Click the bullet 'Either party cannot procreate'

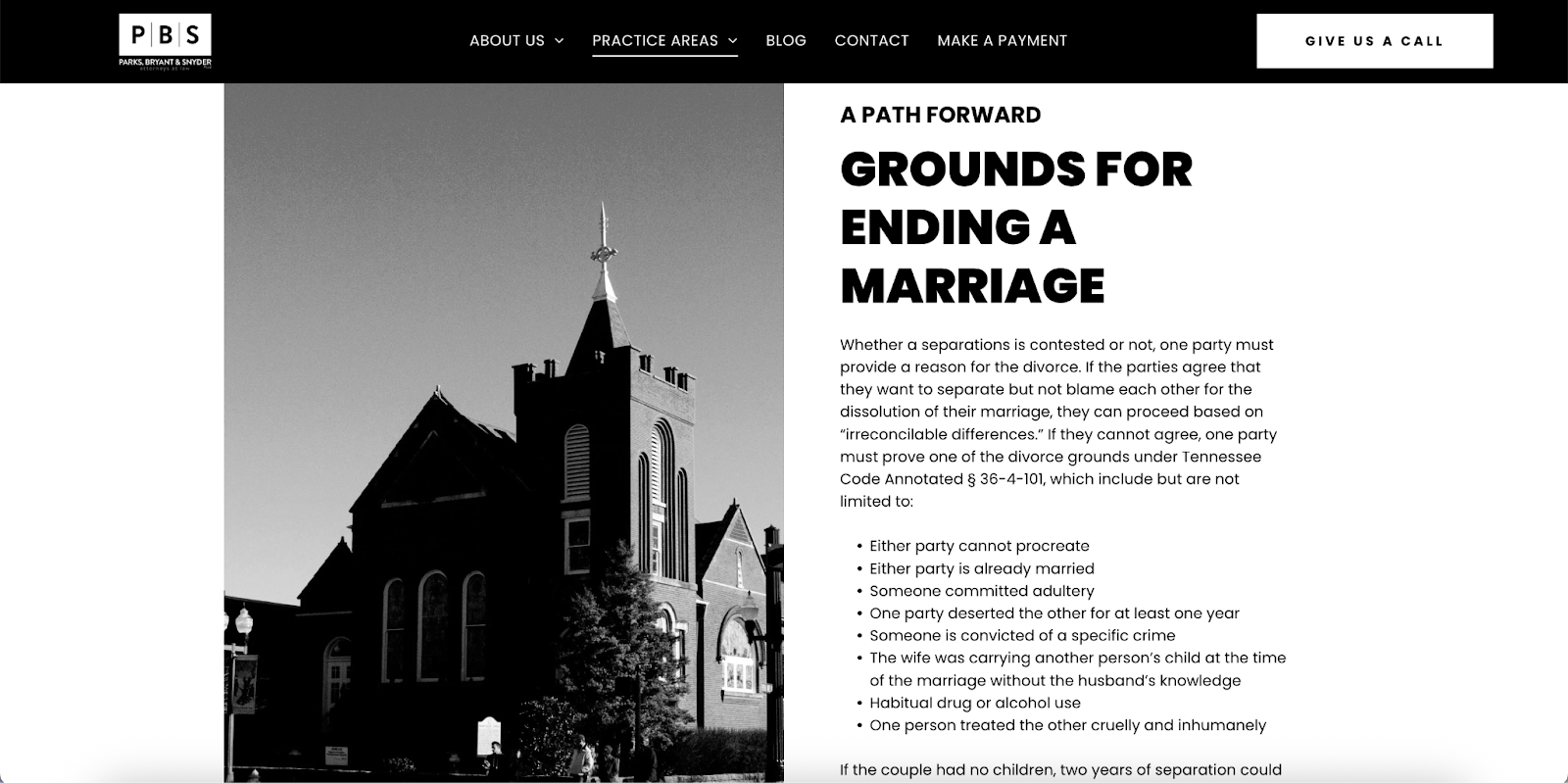(979, 546)
